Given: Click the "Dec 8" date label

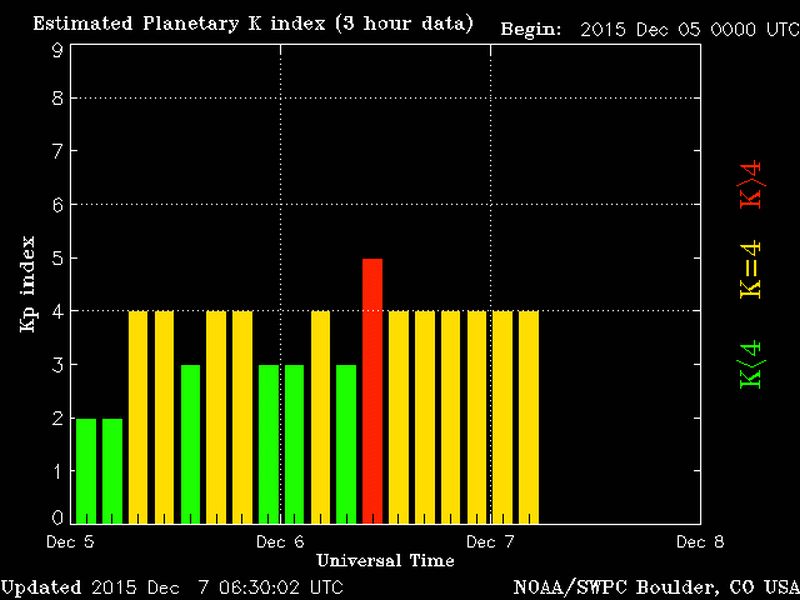Looking at the screenshot, I should [701, 542].
